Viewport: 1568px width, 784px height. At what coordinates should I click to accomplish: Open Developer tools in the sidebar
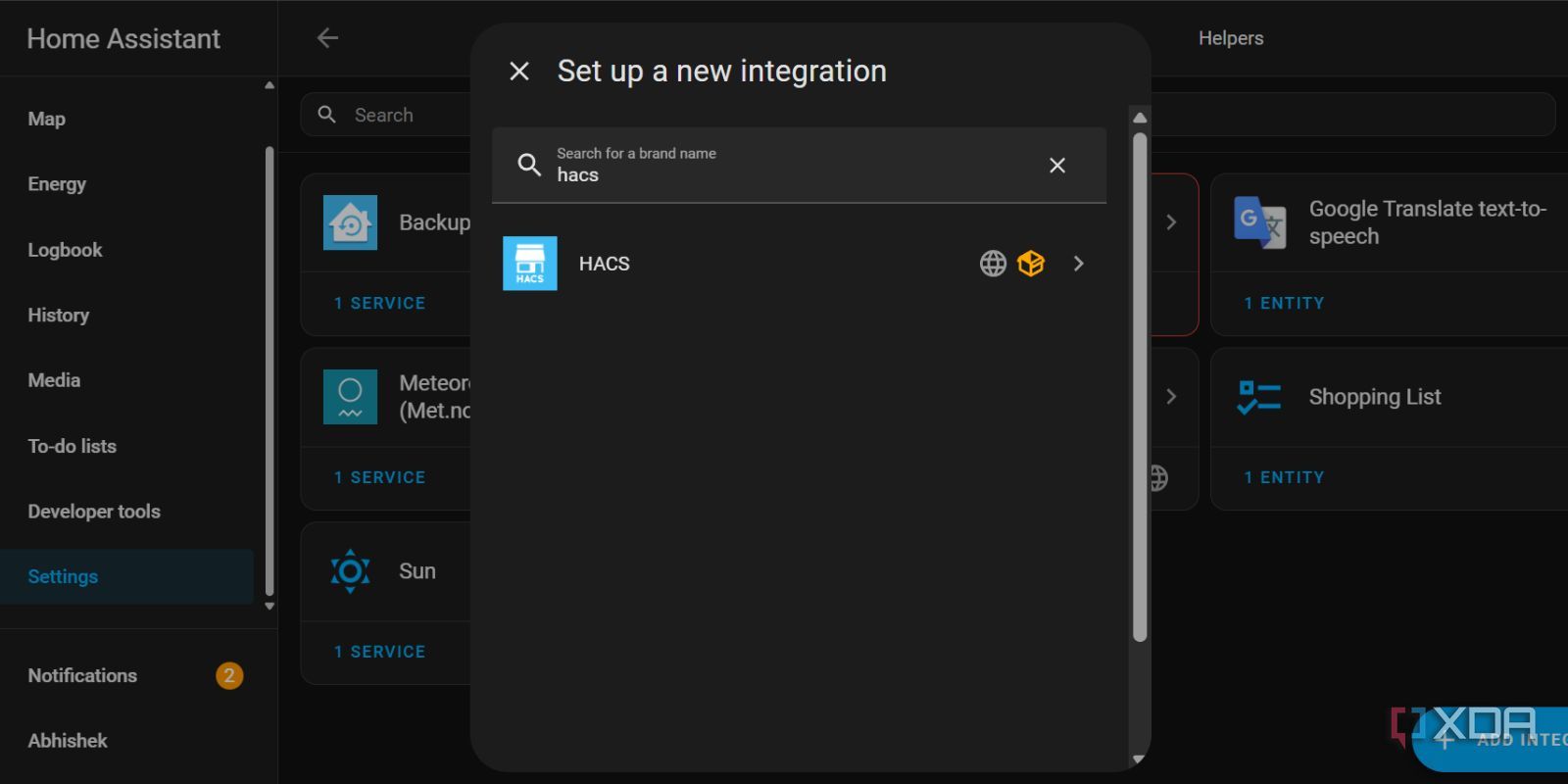tap(127, 512)
